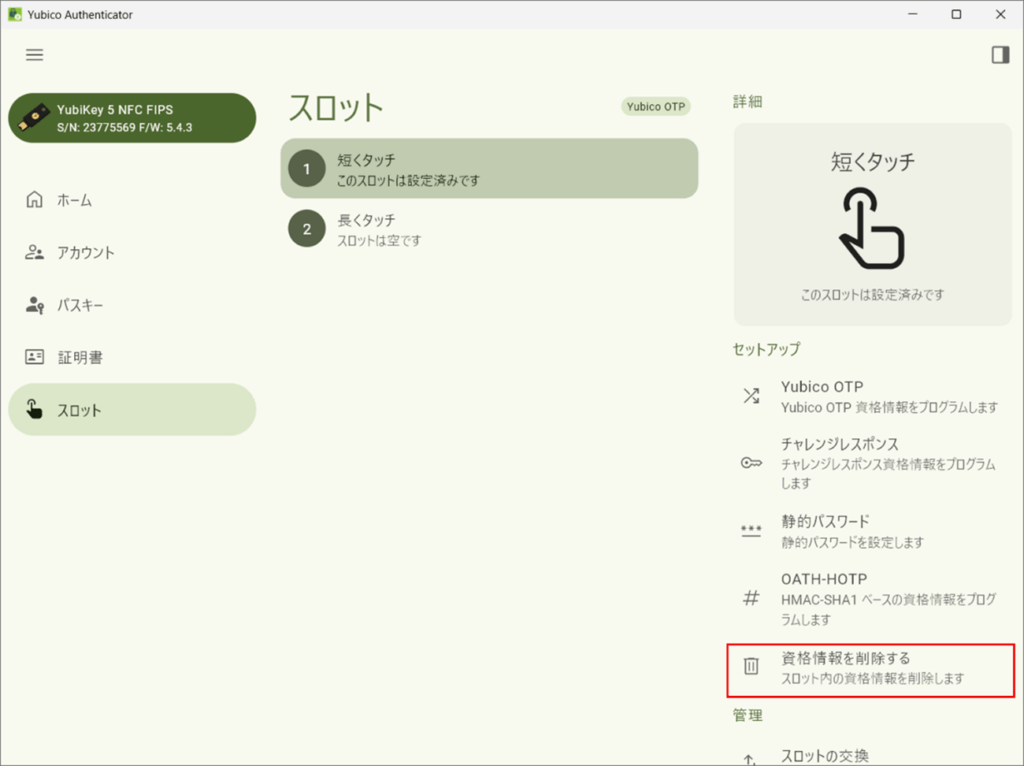Click the home house icon
The height and width of the screenshot is (766, 1024).
point(35,200)
